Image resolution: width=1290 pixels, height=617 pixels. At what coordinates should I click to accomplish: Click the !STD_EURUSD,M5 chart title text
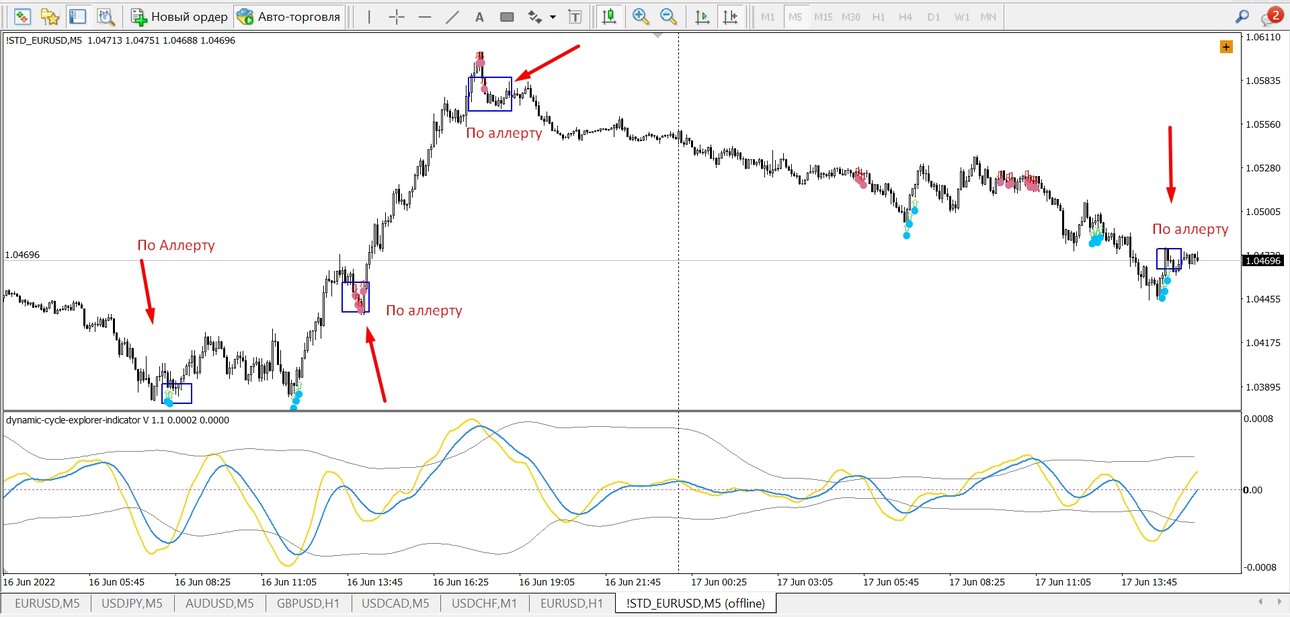click(x=45, y=41)
